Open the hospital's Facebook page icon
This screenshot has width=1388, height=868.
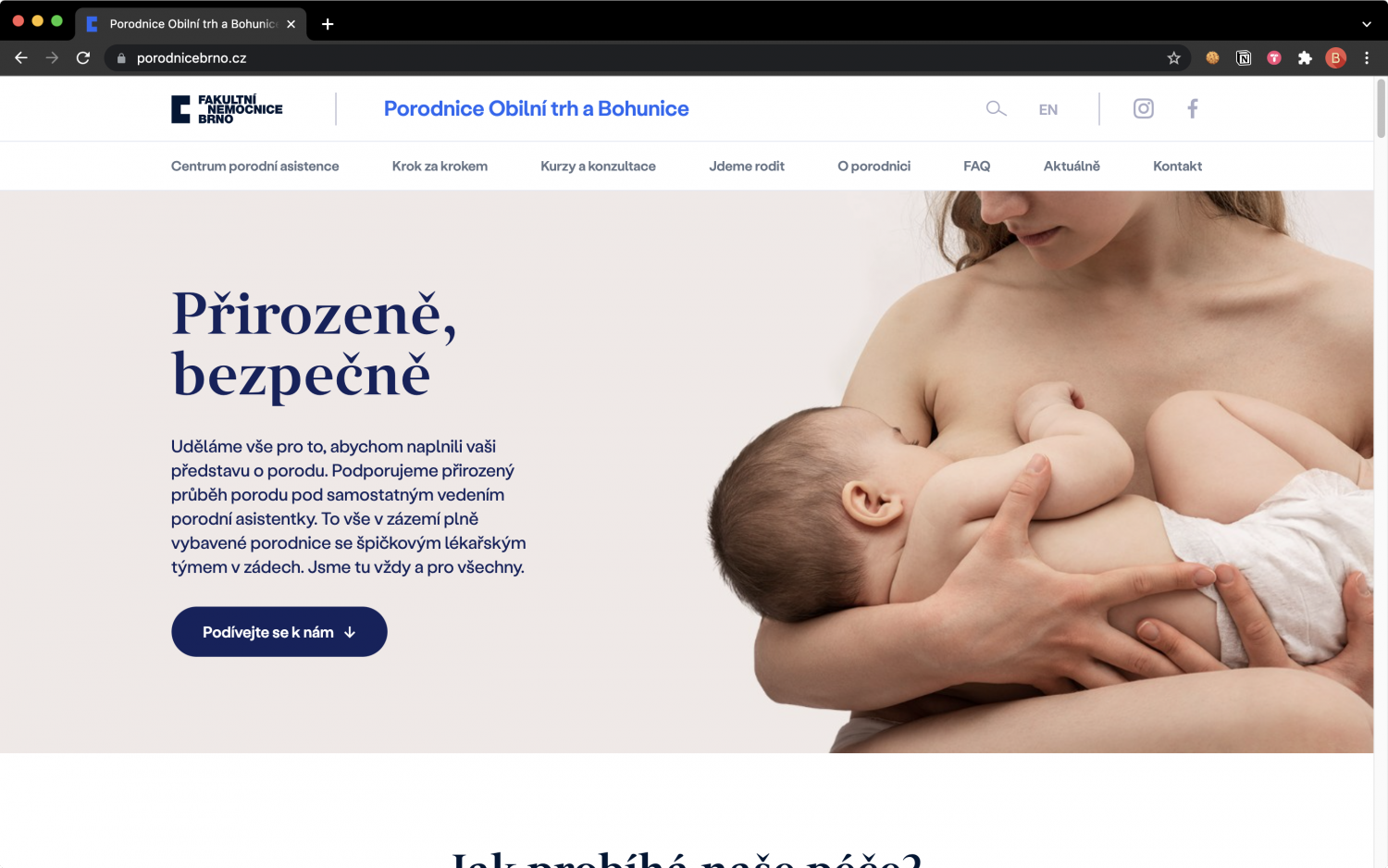pos(1193,109)
